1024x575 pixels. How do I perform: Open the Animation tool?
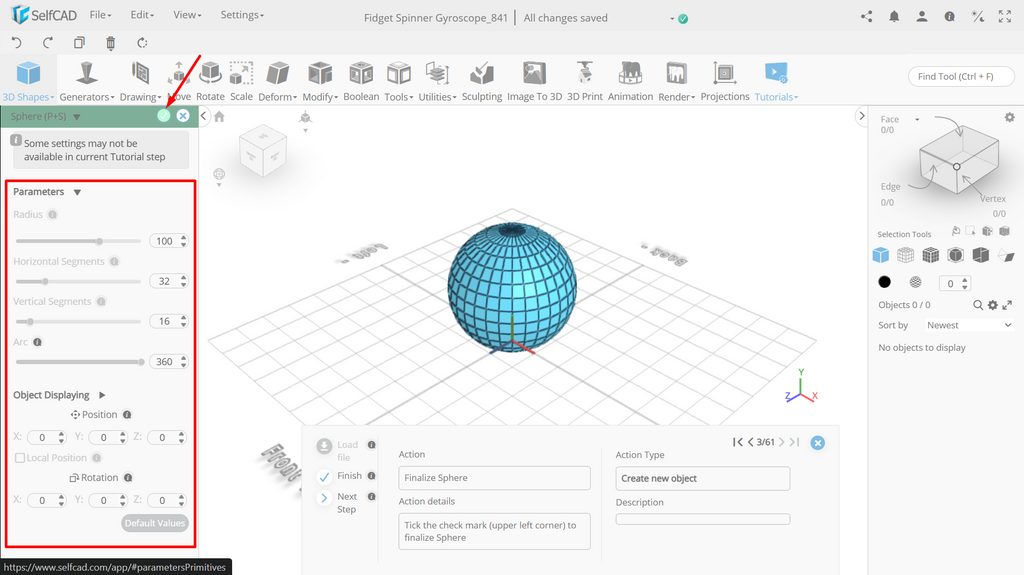coord(630,81)
